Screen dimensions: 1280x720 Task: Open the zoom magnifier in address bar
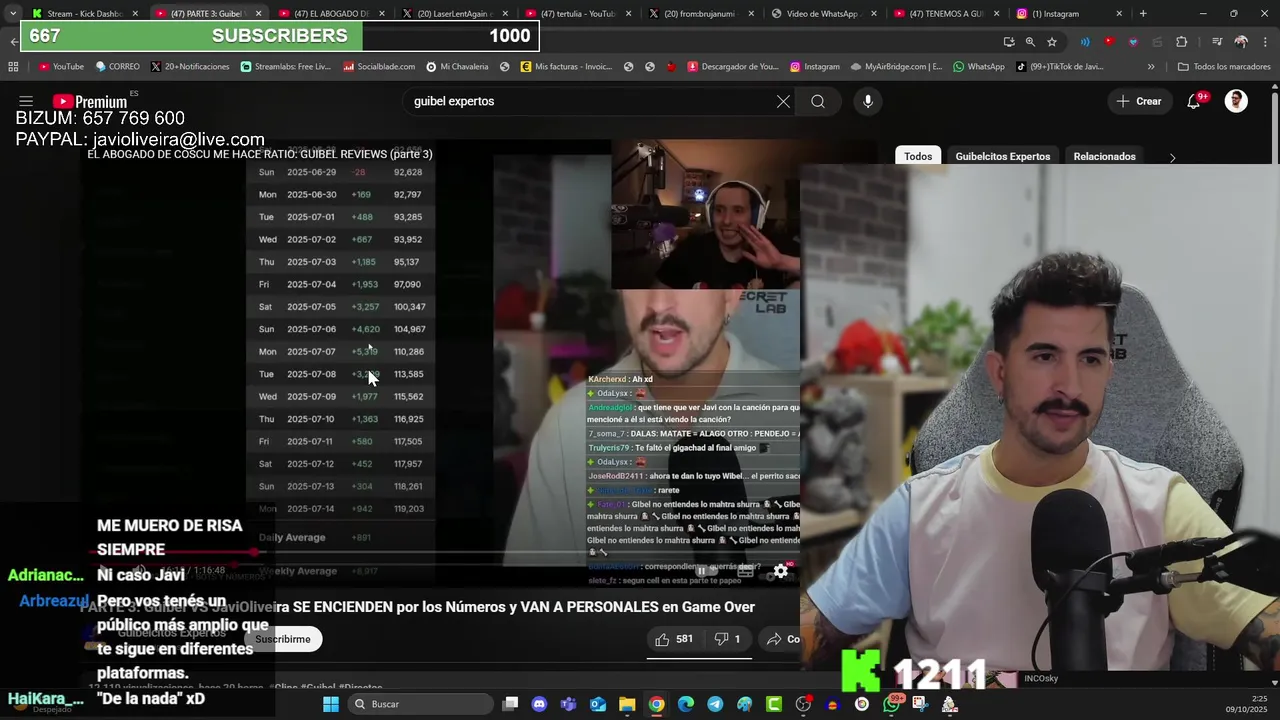[1030, 41]
